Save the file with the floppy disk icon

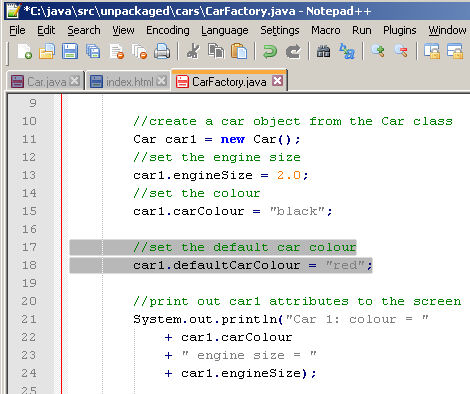click(70, 52)
